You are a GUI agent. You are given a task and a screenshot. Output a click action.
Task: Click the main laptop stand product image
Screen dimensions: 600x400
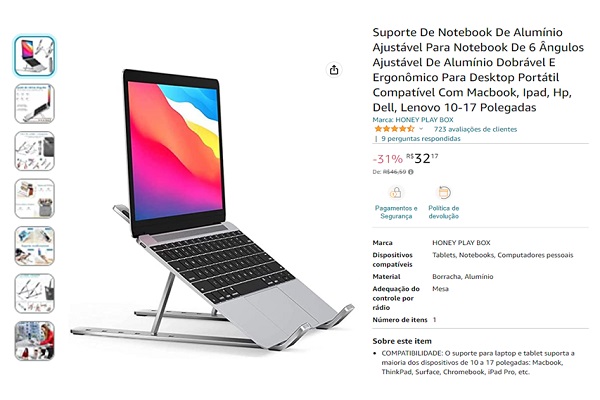(212, 210)
